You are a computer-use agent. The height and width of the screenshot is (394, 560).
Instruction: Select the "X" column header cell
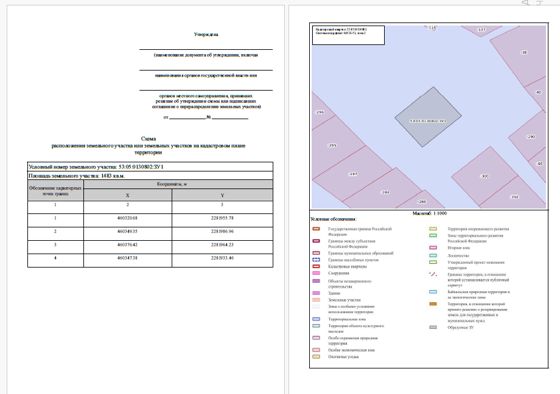pyautogui.click(x=128, y=195)
